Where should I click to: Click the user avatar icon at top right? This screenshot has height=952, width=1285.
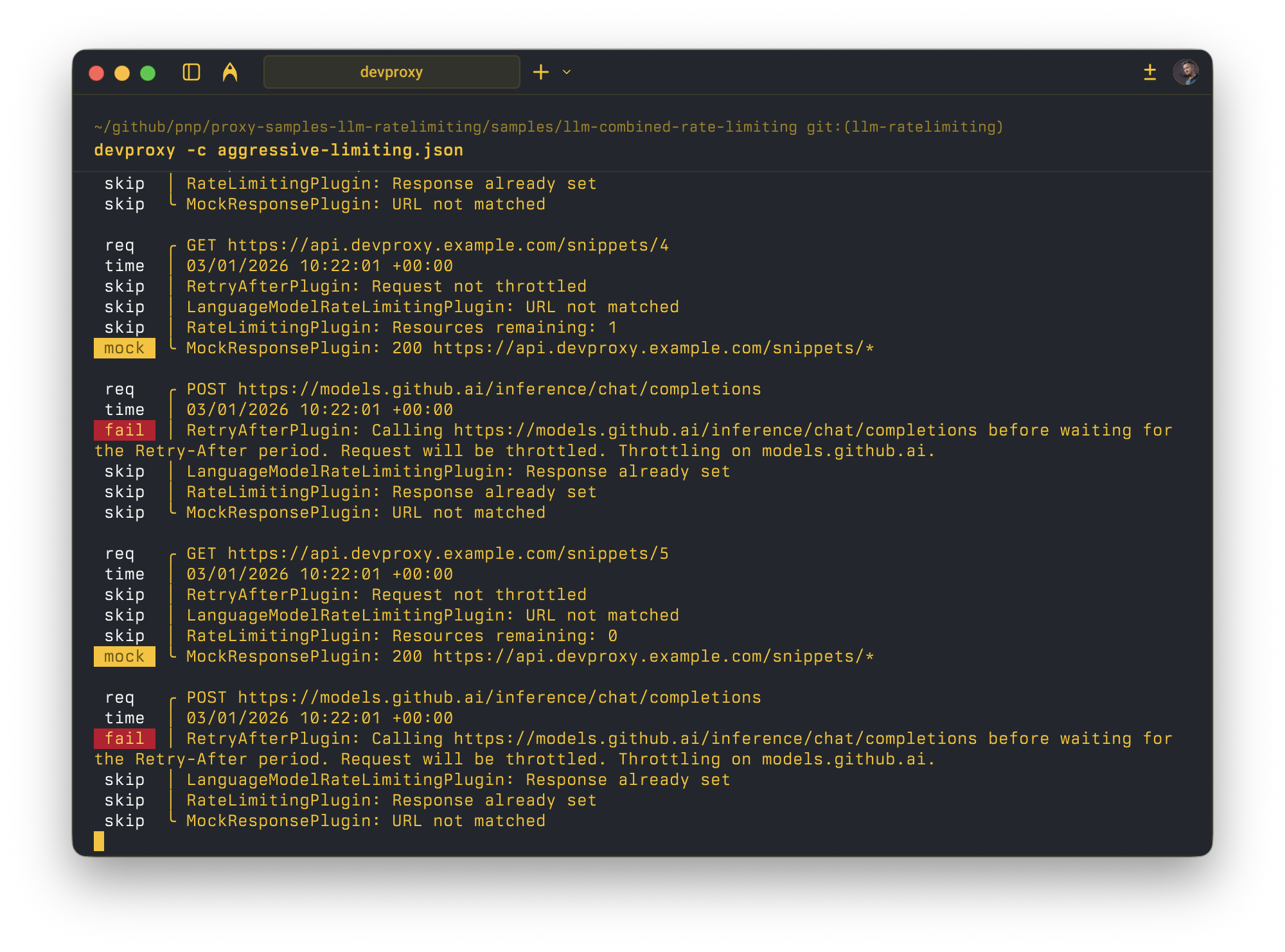tap(1188, 72)
